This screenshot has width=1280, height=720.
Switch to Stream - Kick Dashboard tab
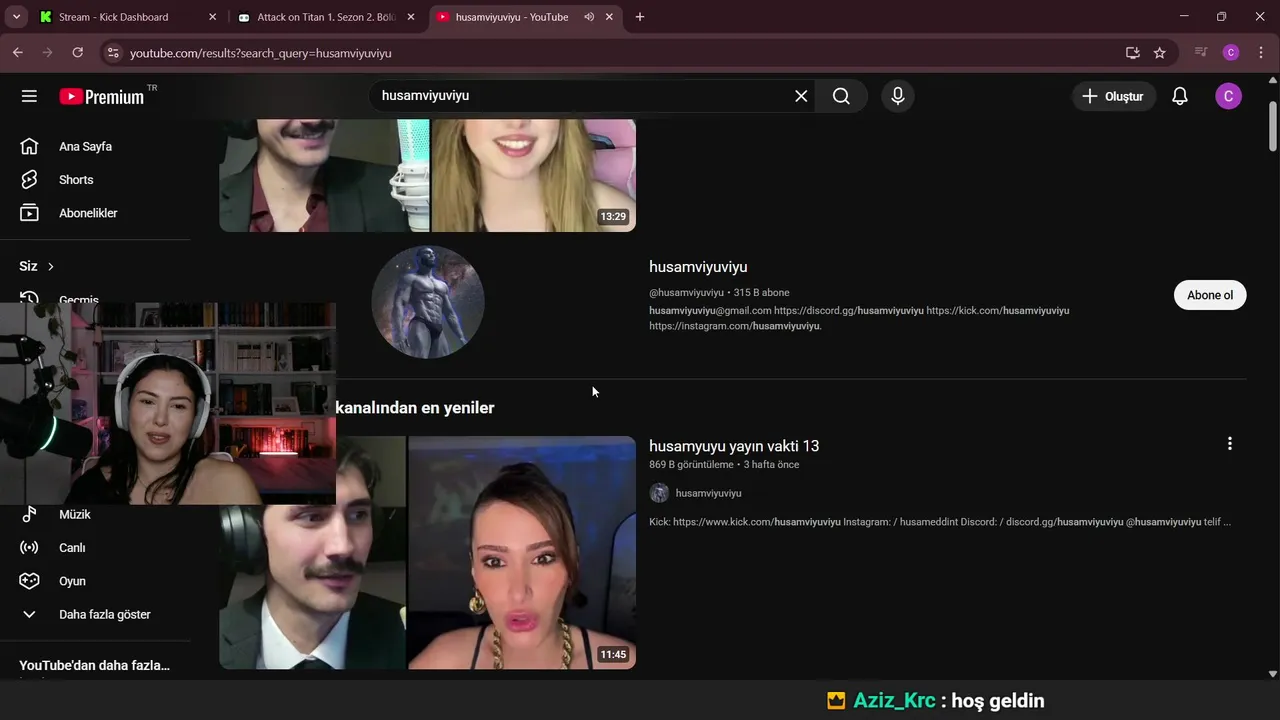tap(113, 17)
